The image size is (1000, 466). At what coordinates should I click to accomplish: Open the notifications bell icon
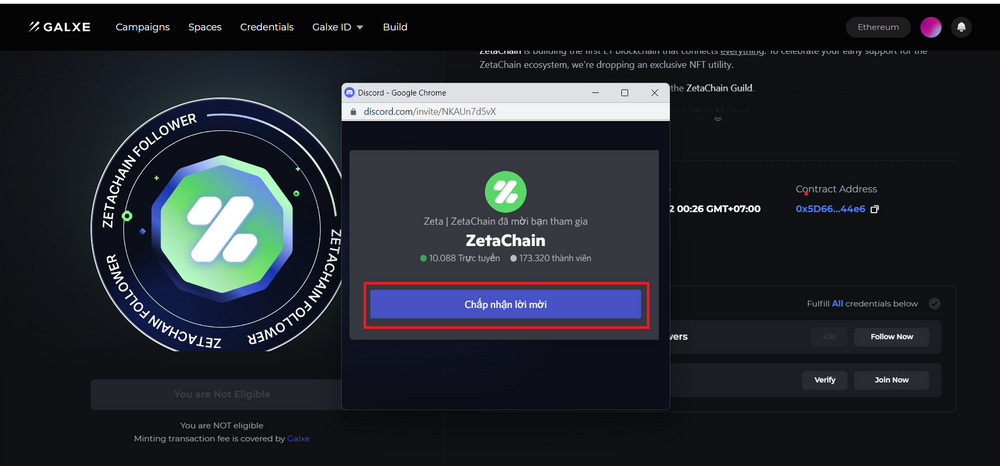click(961, 27)
